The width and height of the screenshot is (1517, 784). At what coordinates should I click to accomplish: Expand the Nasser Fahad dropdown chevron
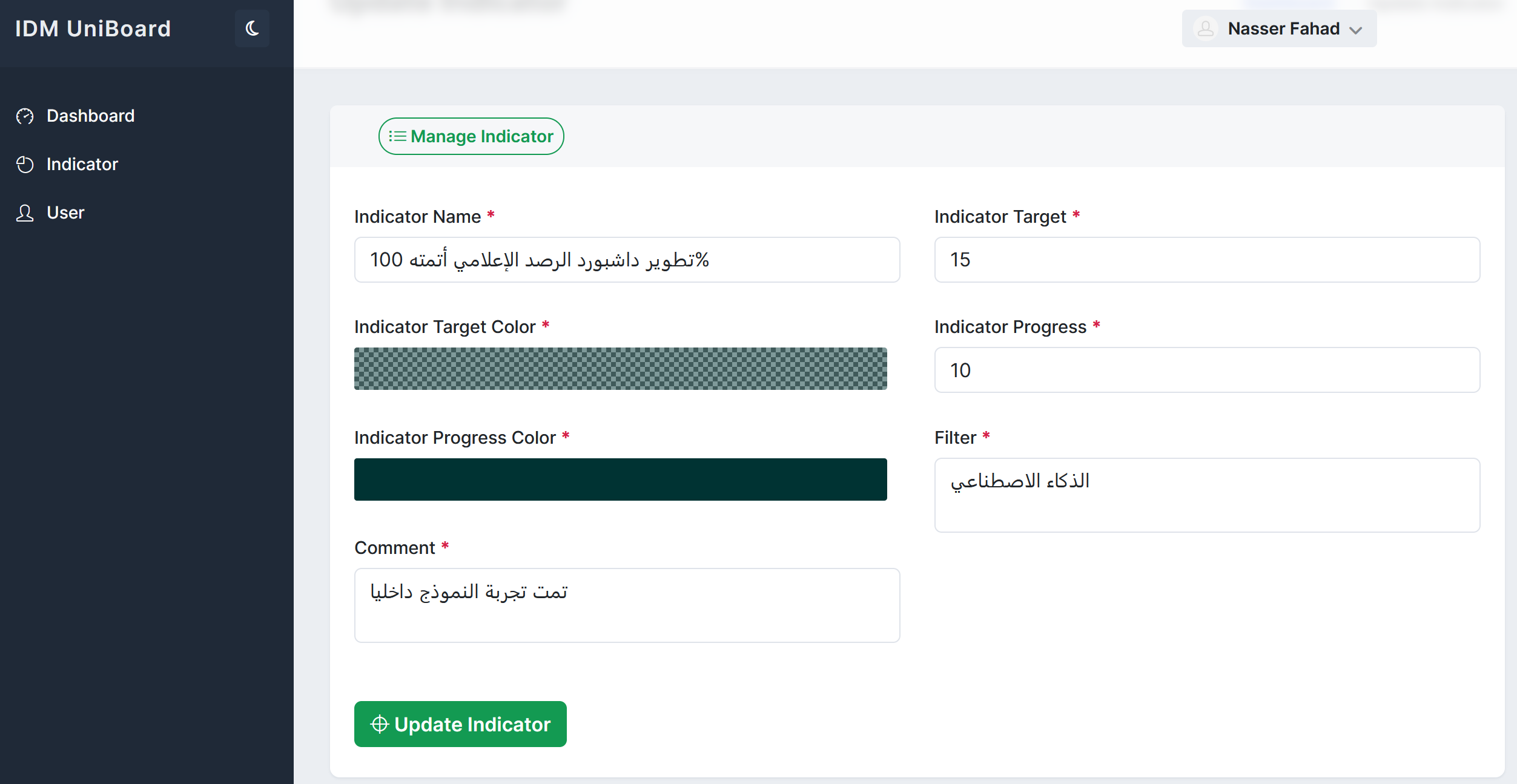point(1356,30)
